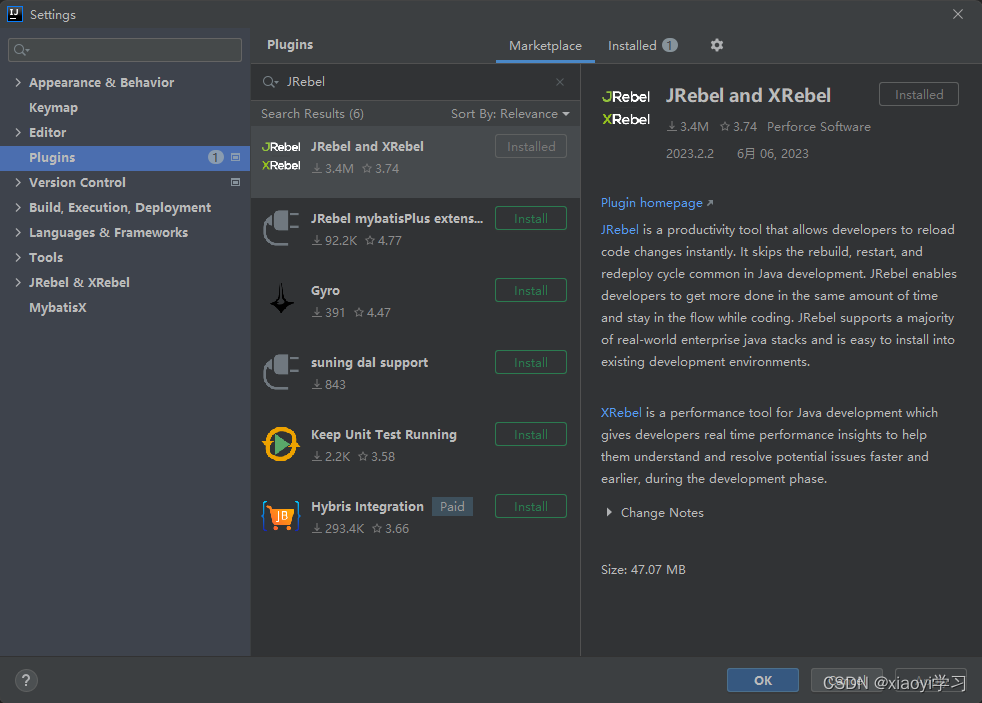Select Plugins in settings tree

(125, 158)
